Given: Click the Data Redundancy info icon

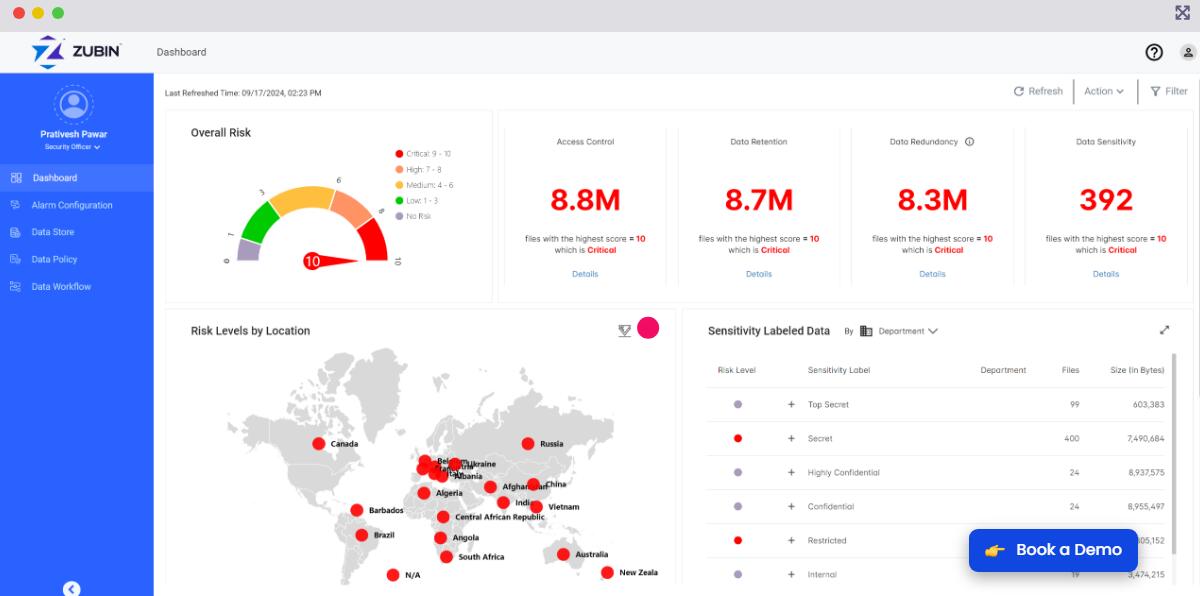Looking at the screenshot, I should tap(969, 142).
